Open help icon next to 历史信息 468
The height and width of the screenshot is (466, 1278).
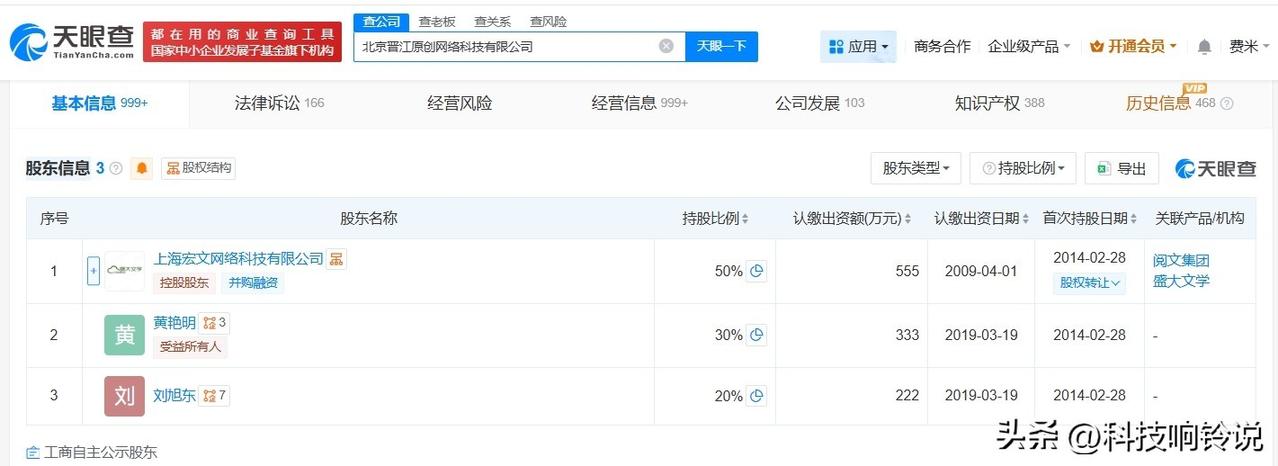[x=1227, y=103]
